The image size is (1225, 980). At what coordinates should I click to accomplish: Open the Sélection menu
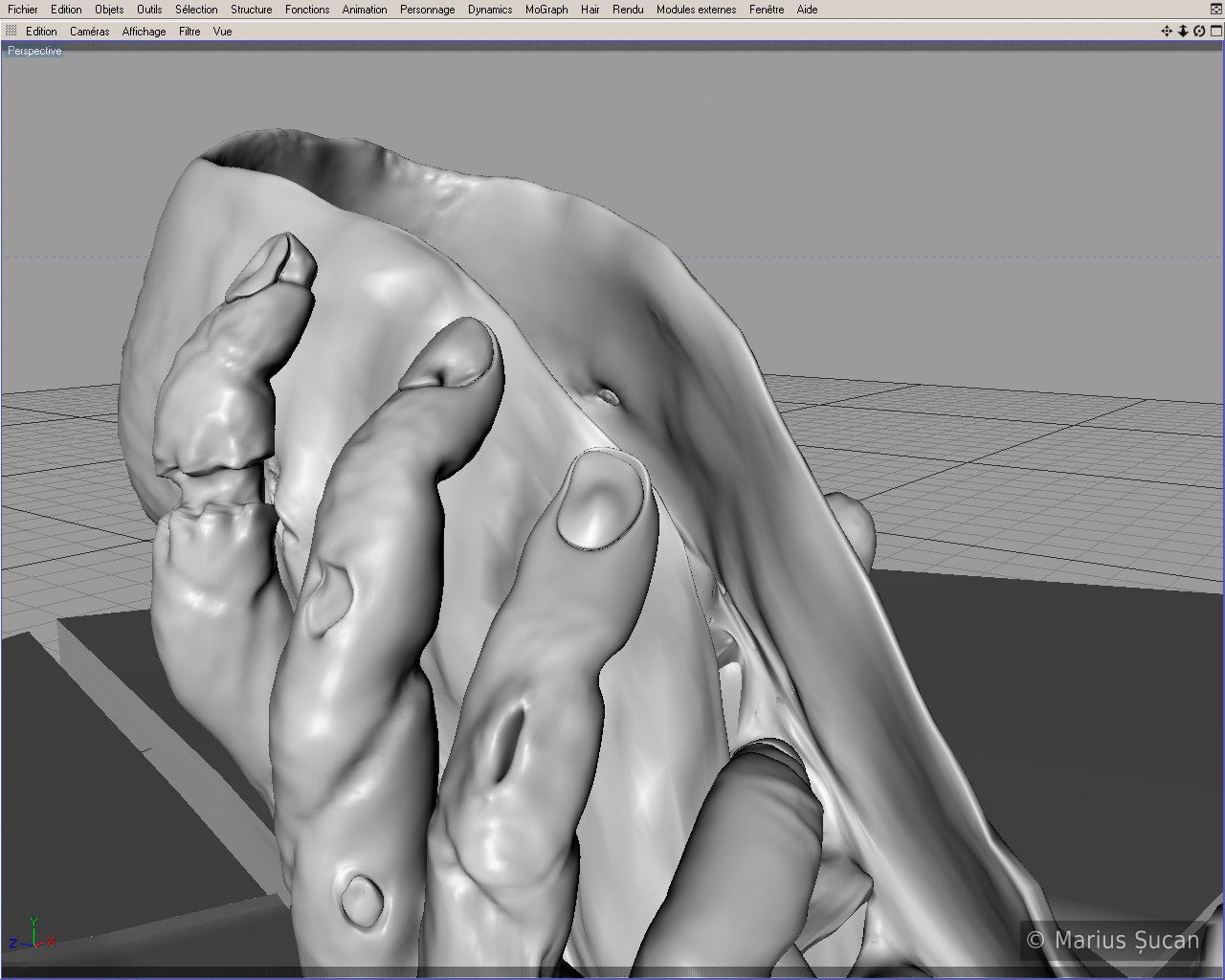pyautogui.click(x=196, y=10)
